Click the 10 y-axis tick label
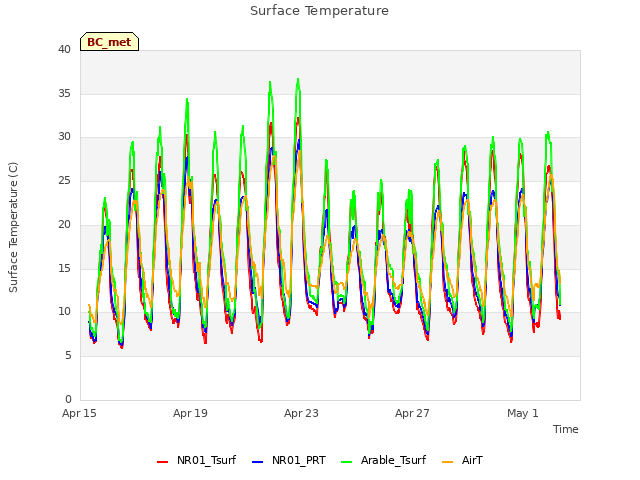The height and width of the screenshot is (480, 640). click(x=64, y=312)
